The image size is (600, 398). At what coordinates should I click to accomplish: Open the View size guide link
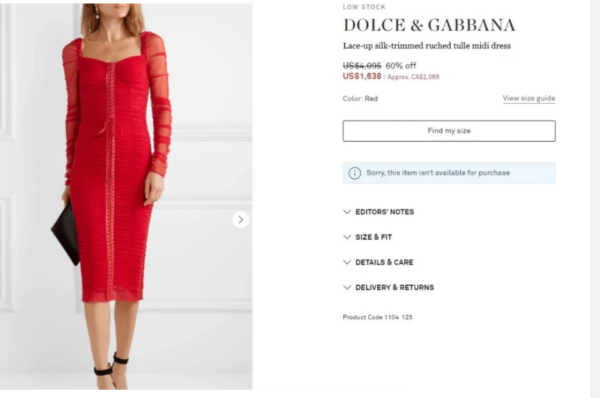point(529,98)
